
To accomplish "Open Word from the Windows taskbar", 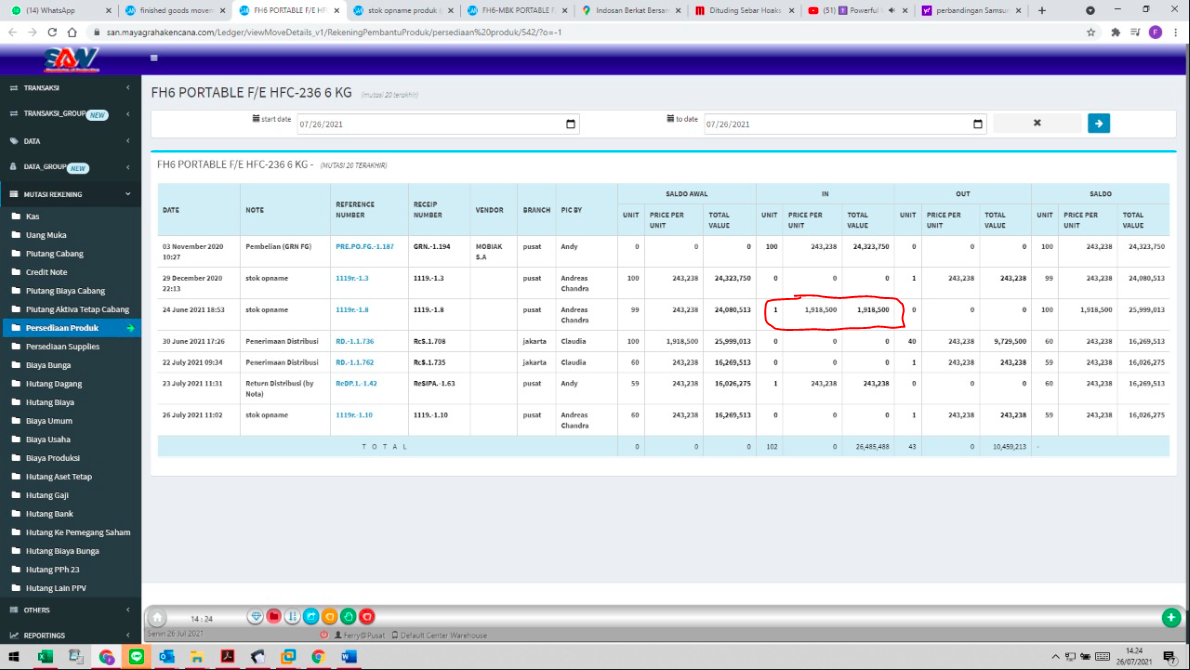I will point(349,657).
